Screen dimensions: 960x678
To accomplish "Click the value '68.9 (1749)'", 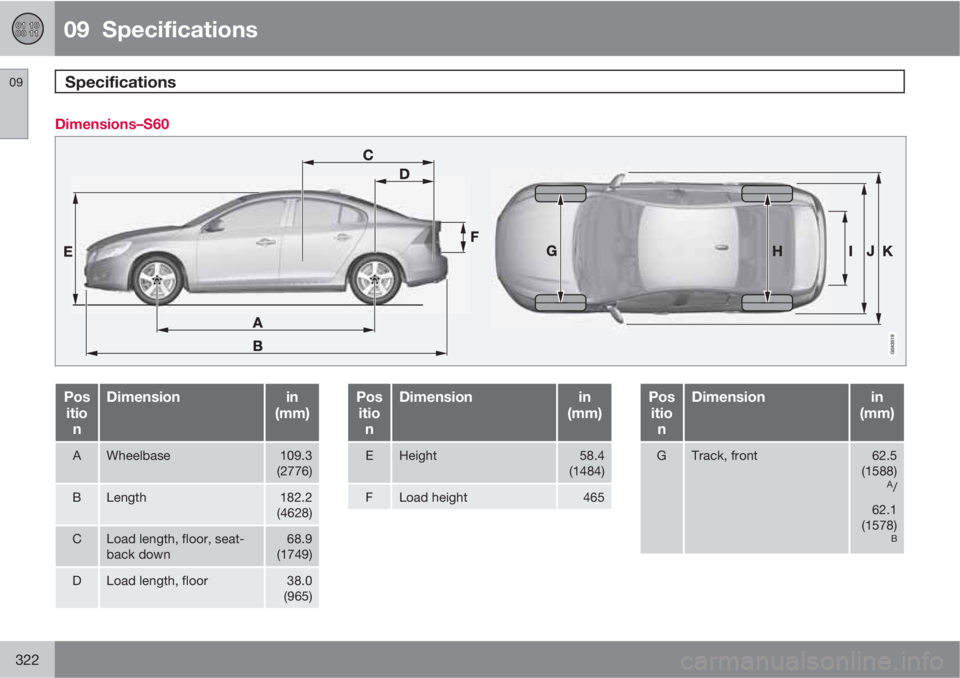I will tap(292, 546).
